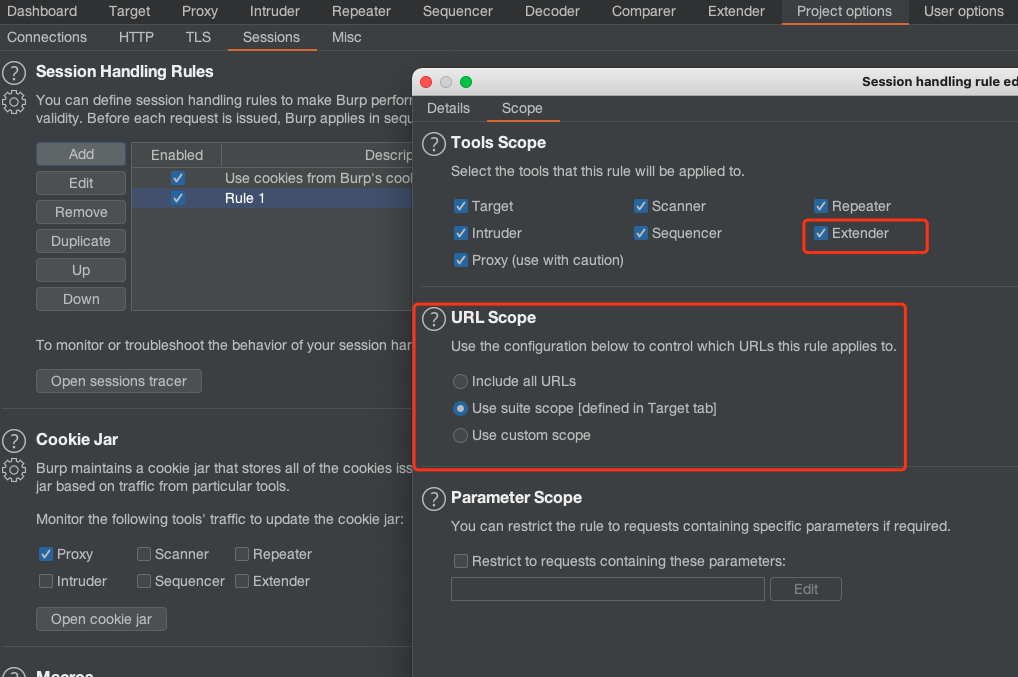Open the Cookie Jar gear options
This screenshot has height=677, width=1018.
click(14, 468)
